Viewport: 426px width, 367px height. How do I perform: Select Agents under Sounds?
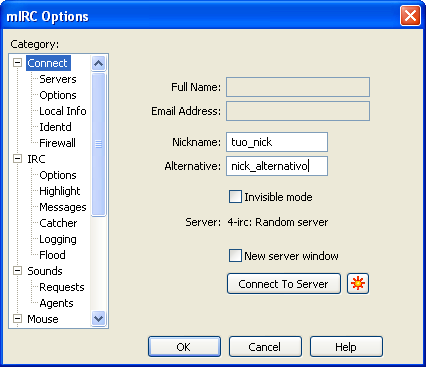coord(56,303)
